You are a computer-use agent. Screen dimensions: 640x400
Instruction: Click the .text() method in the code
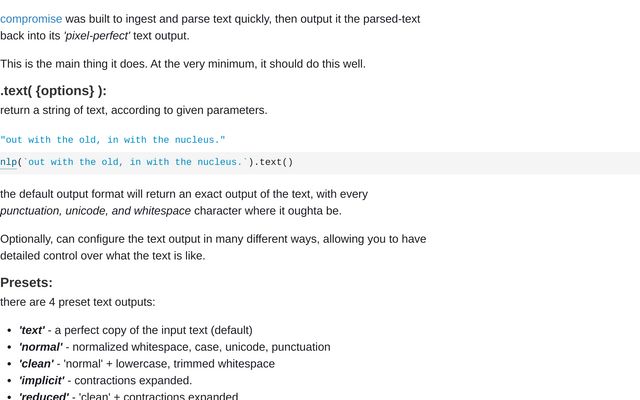(x=273, y=162)
